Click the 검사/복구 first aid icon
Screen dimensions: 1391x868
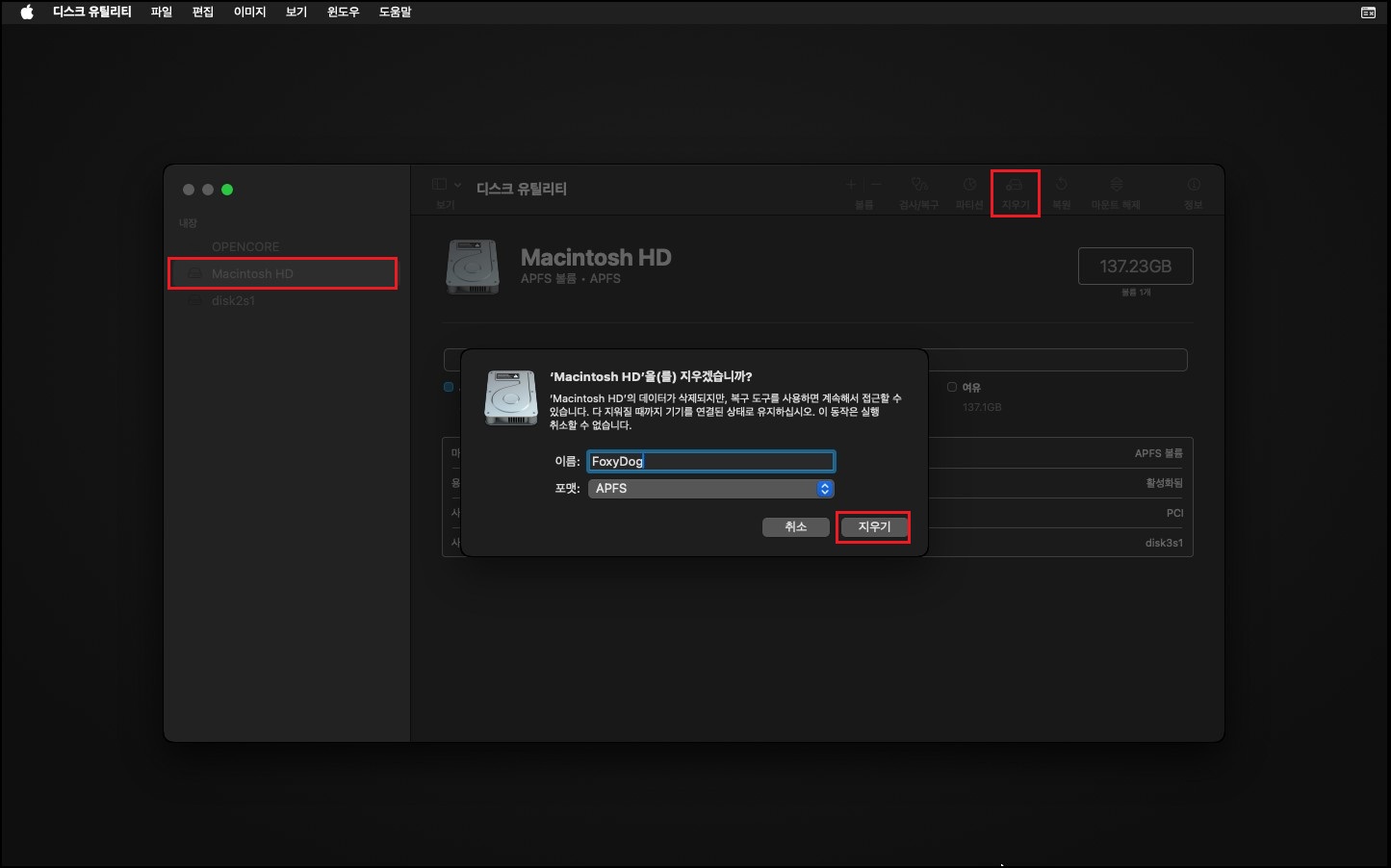pos(919,184)
